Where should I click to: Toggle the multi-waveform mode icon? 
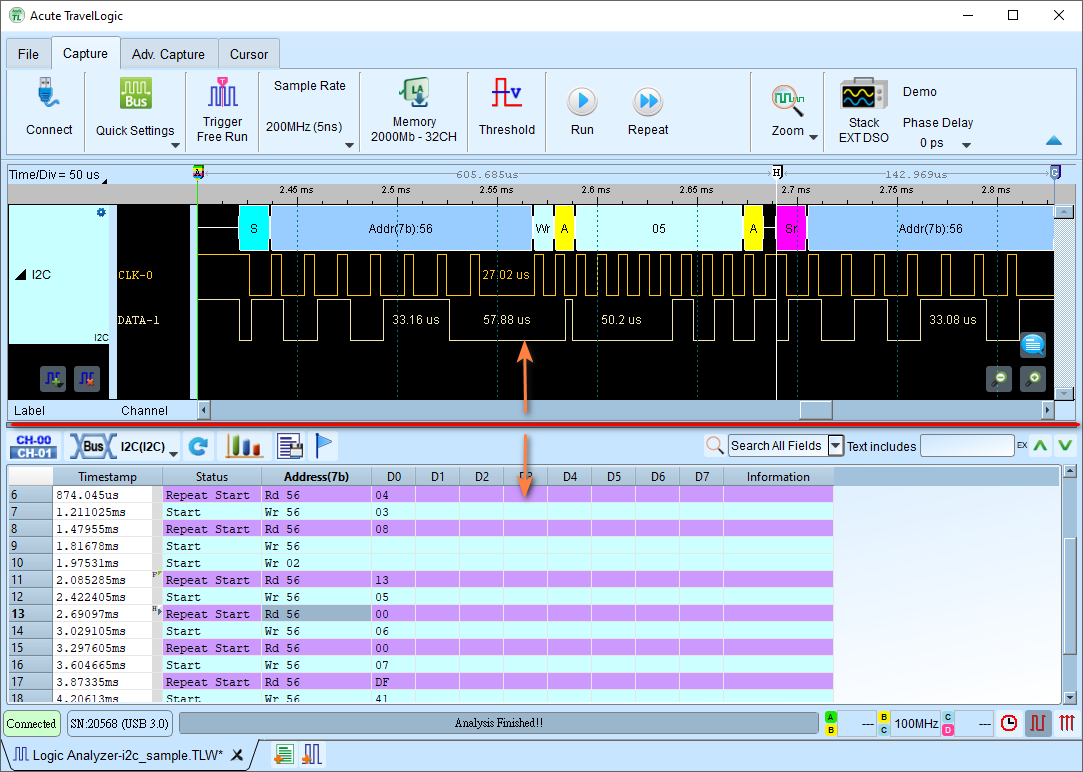coord(1066,723)
